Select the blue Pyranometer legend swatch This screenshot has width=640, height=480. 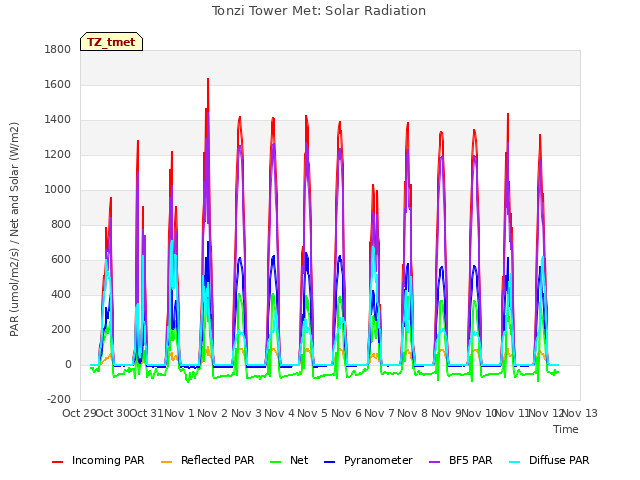[329, 462]
